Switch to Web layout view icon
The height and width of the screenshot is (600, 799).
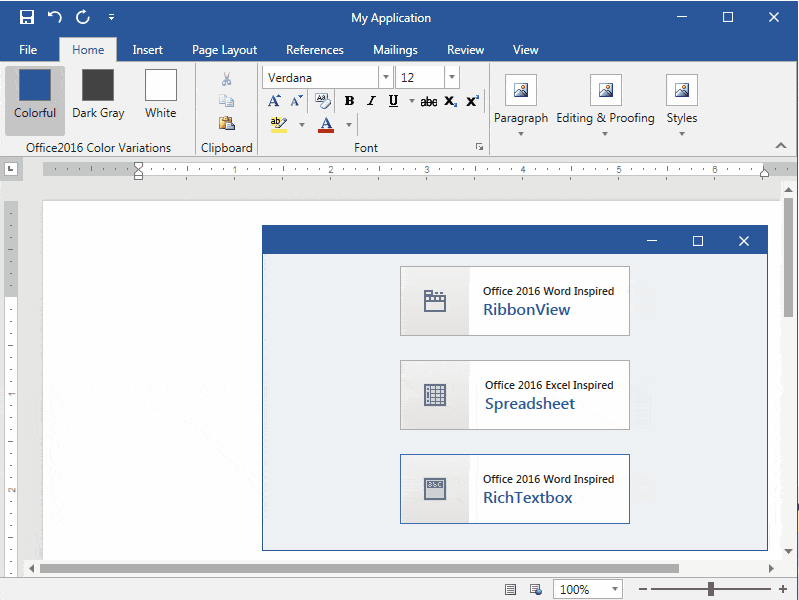point(536,590)
